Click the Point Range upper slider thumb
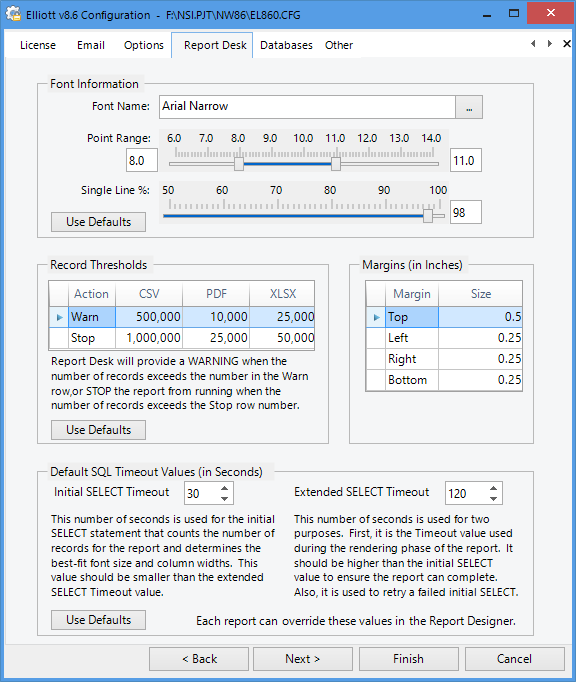 (x=335, y=164)
